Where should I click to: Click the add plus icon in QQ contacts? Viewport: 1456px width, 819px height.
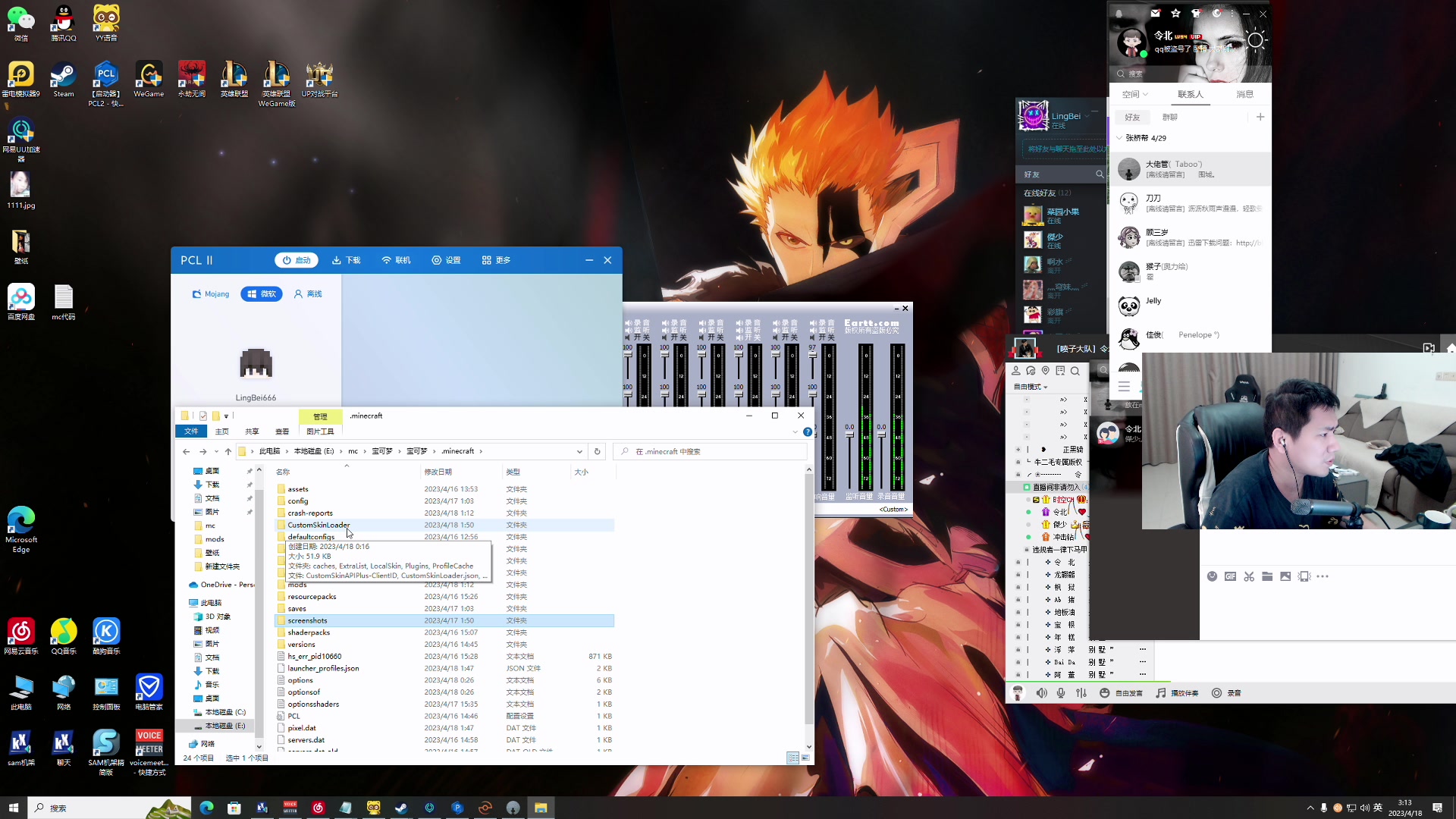[x=1260, y=117]
